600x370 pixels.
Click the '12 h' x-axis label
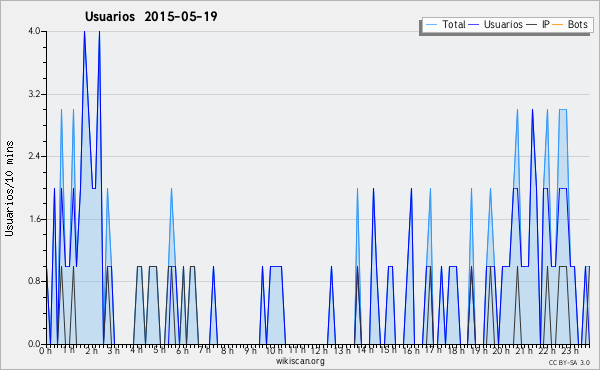click(319, 351)
